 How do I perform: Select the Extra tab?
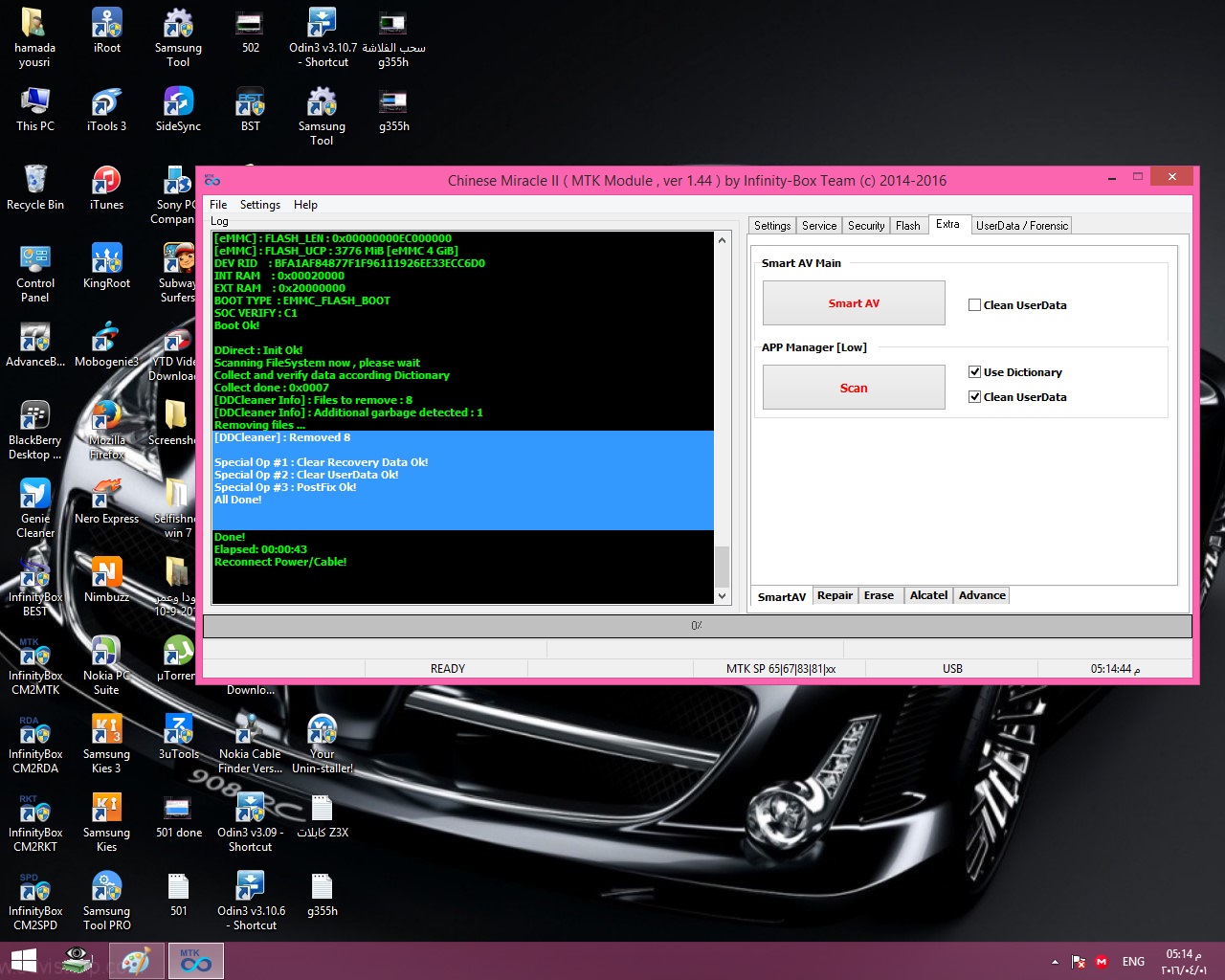click(947, 224)
